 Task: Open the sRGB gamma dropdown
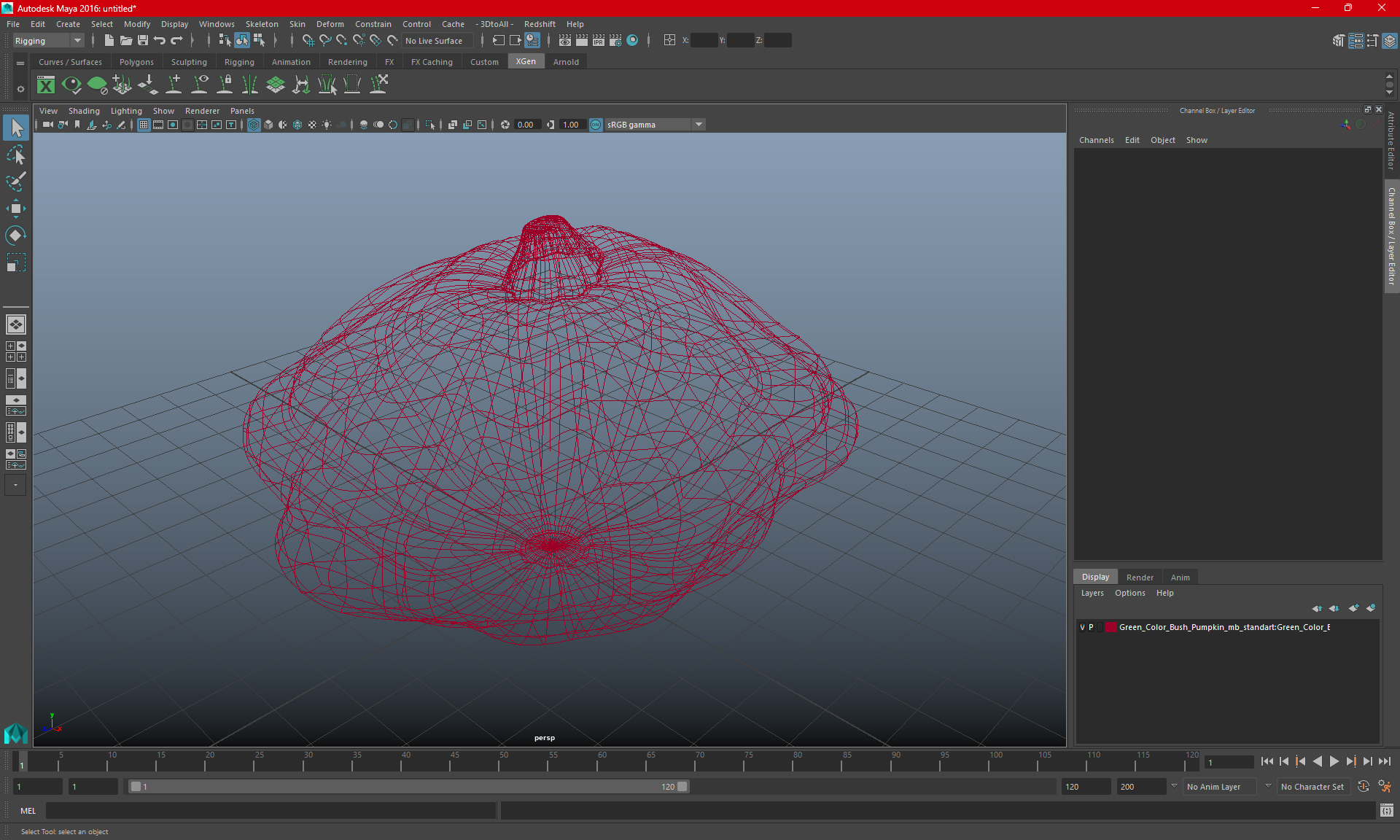coord(701,124)
